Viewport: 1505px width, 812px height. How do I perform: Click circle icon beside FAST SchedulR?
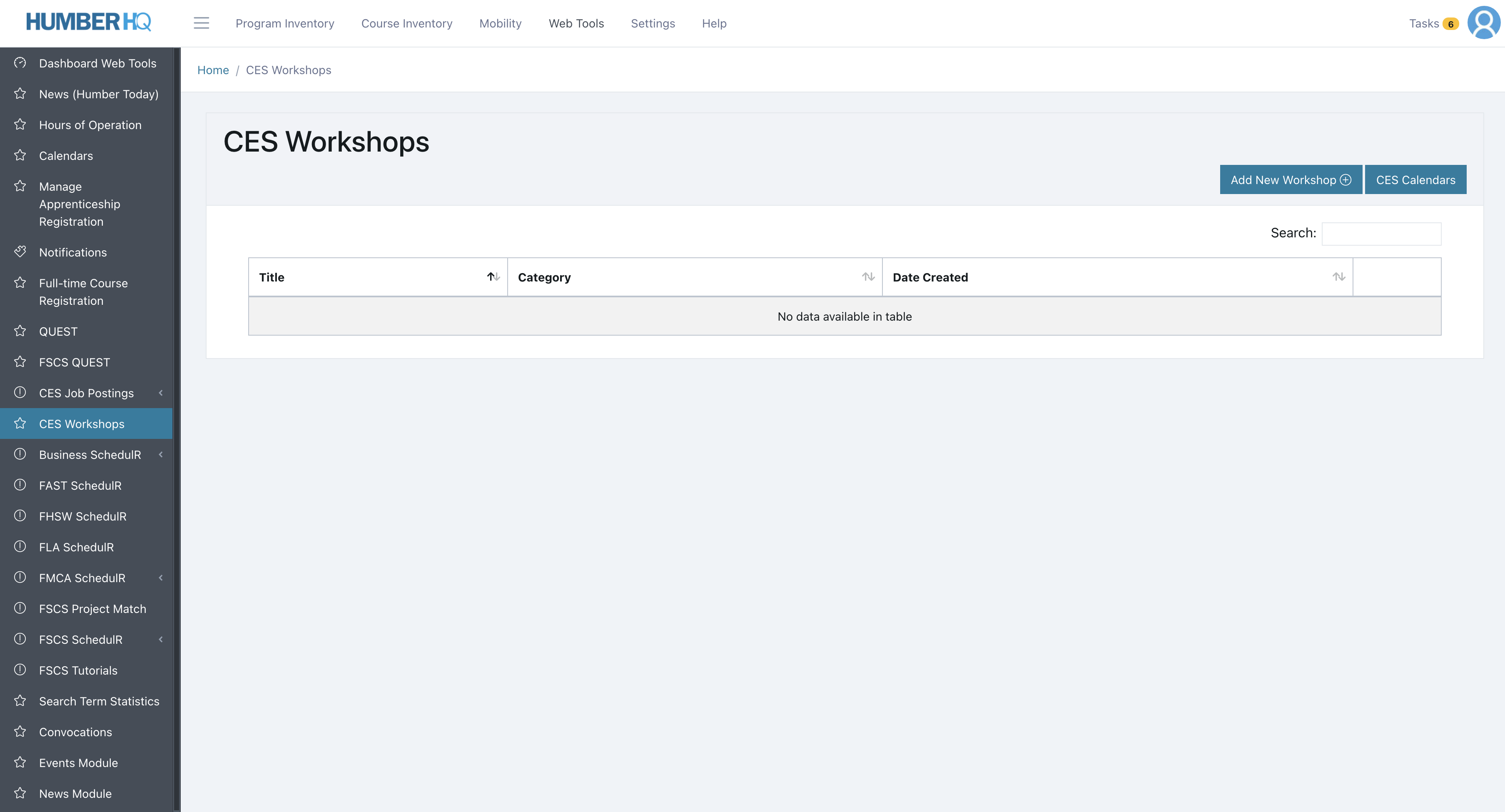[20, 485]
